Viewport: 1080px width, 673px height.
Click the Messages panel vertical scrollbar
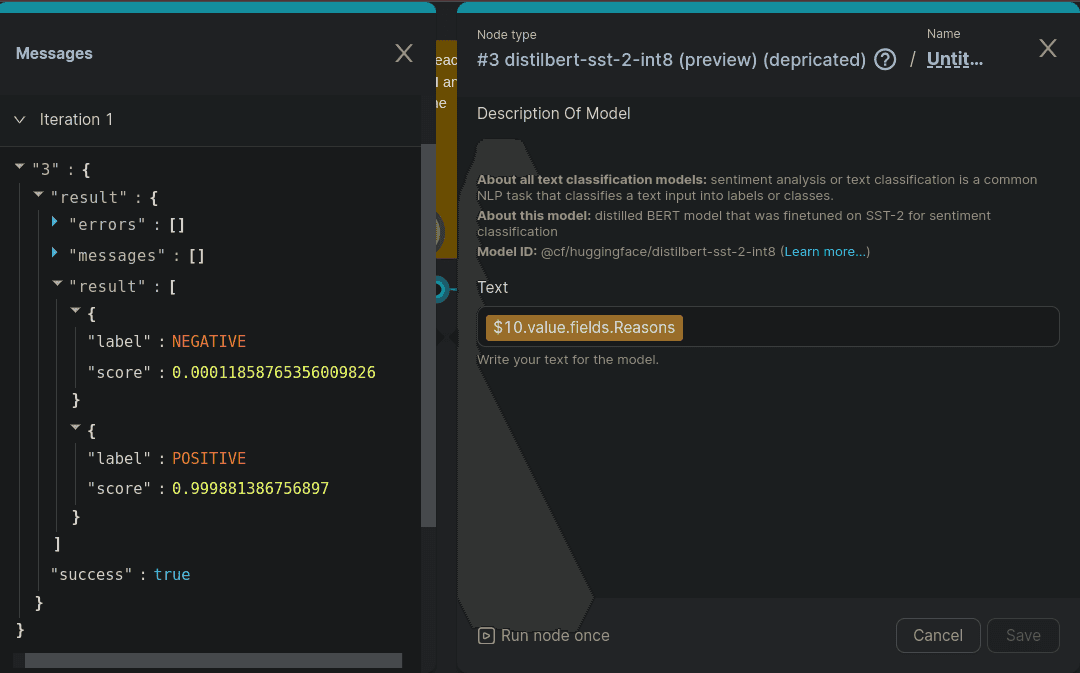point(428,335)
